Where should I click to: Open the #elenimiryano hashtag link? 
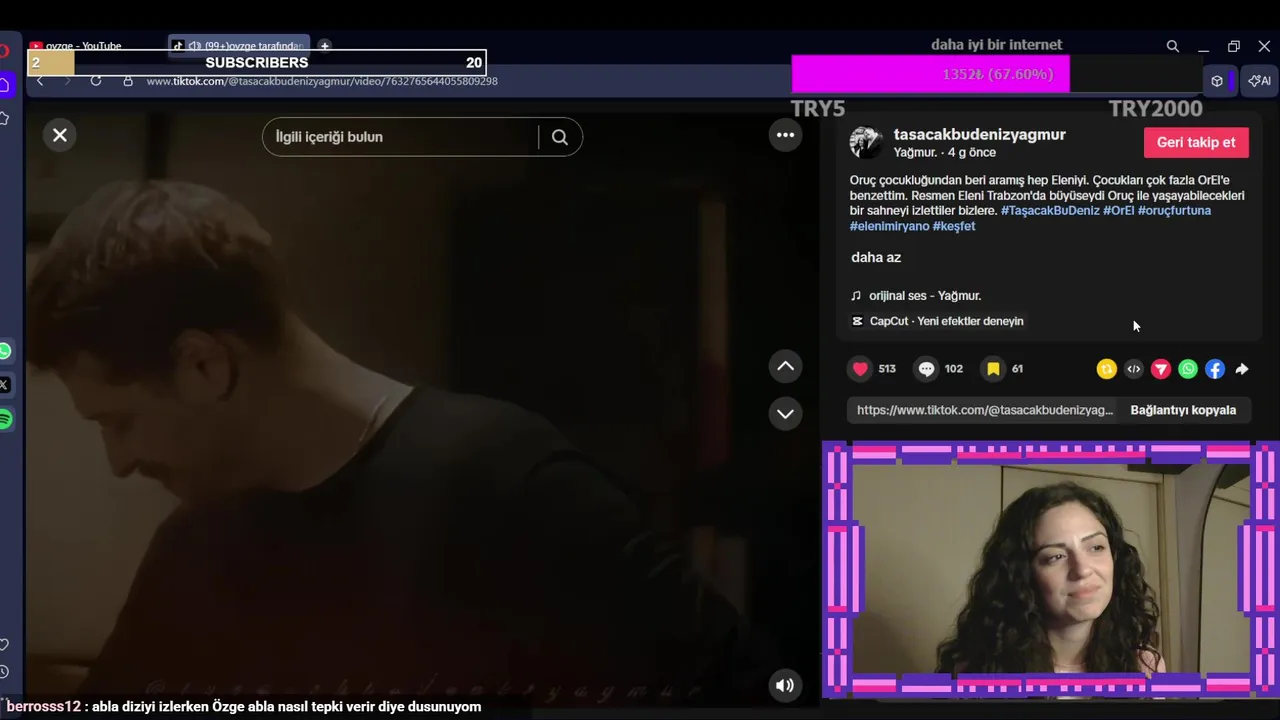pos(889,226)
